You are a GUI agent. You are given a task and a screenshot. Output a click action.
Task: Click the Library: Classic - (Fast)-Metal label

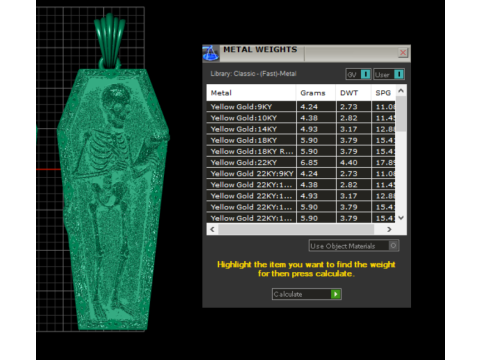[253, 74]
